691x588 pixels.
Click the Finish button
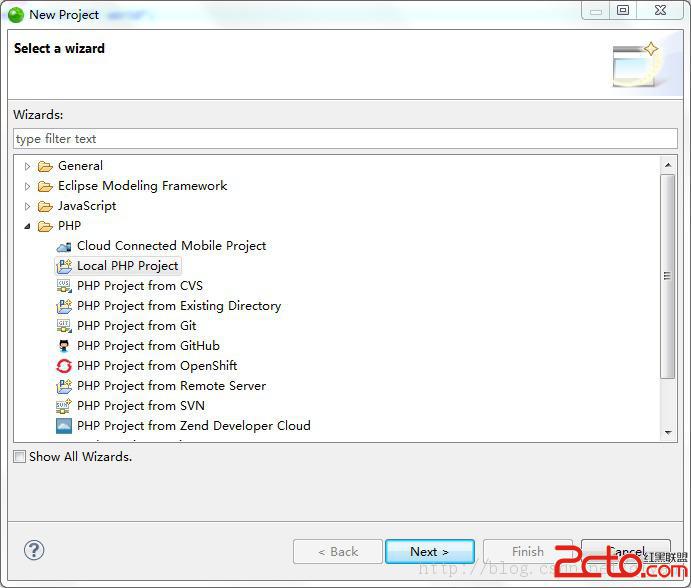pyautogui.click(x=528, y=551)
